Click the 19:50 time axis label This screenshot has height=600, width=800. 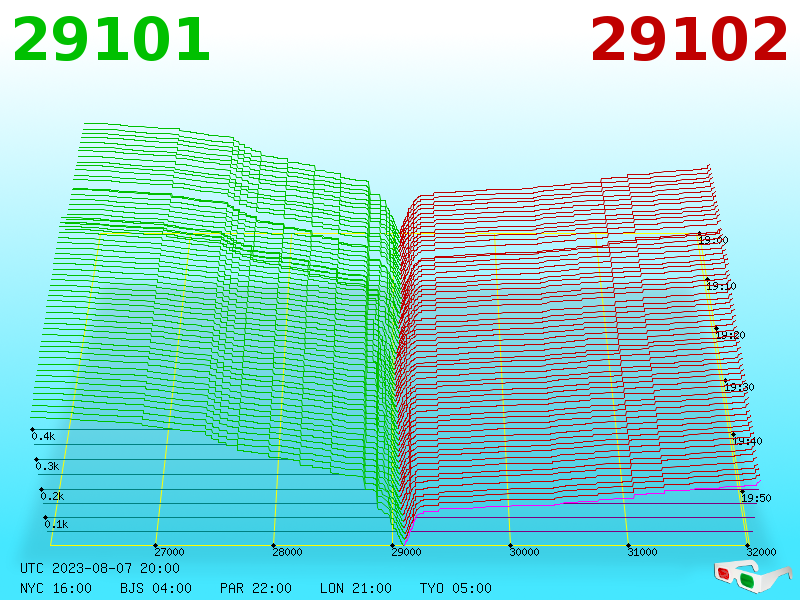tap(756, 498)
